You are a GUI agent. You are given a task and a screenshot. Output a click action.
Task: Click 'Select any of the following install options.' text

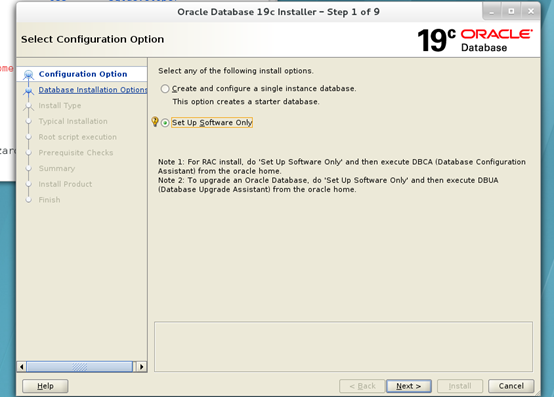click(x=236, y=71)
